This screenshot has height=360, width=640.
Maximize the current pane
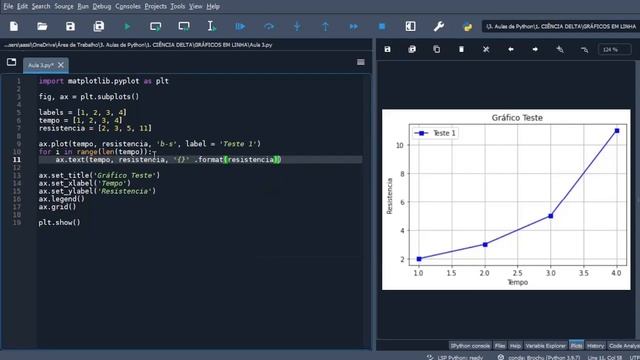click(x=410, y=27)
